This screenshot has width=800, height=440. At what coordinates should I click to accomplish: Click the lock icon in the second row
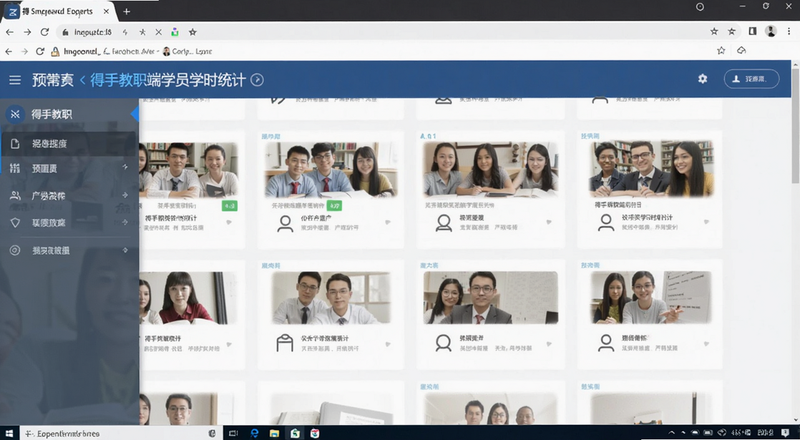pyautogui.click(x=55, y=52)
